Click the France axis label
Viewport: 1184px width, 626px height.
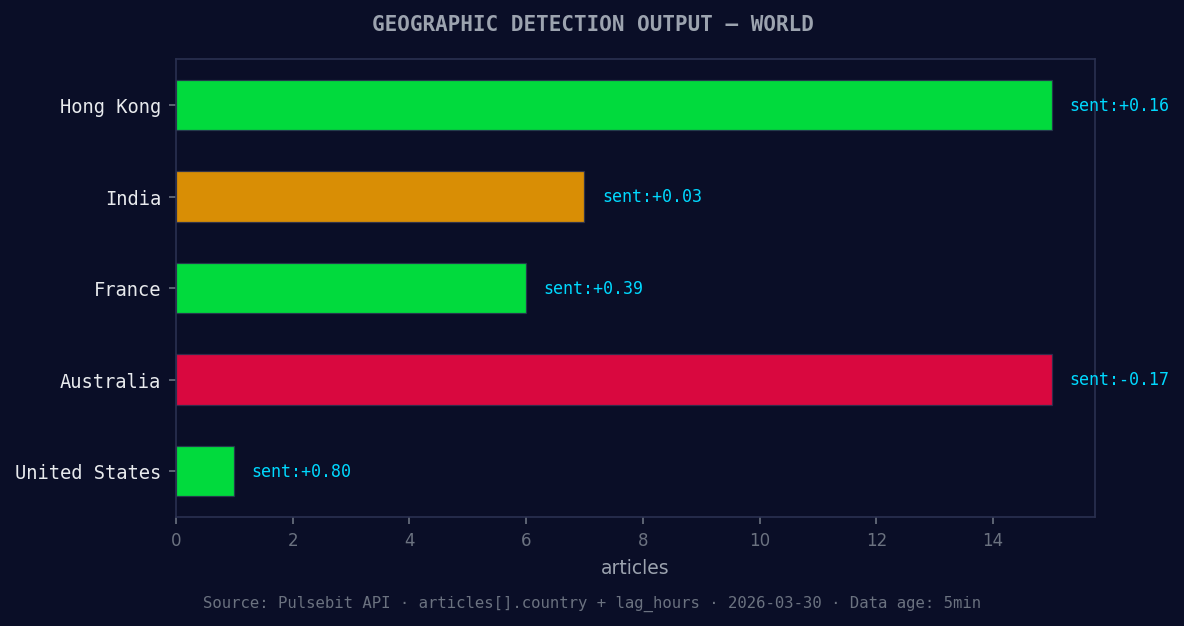pyautogui.click(x=127, y=289)
